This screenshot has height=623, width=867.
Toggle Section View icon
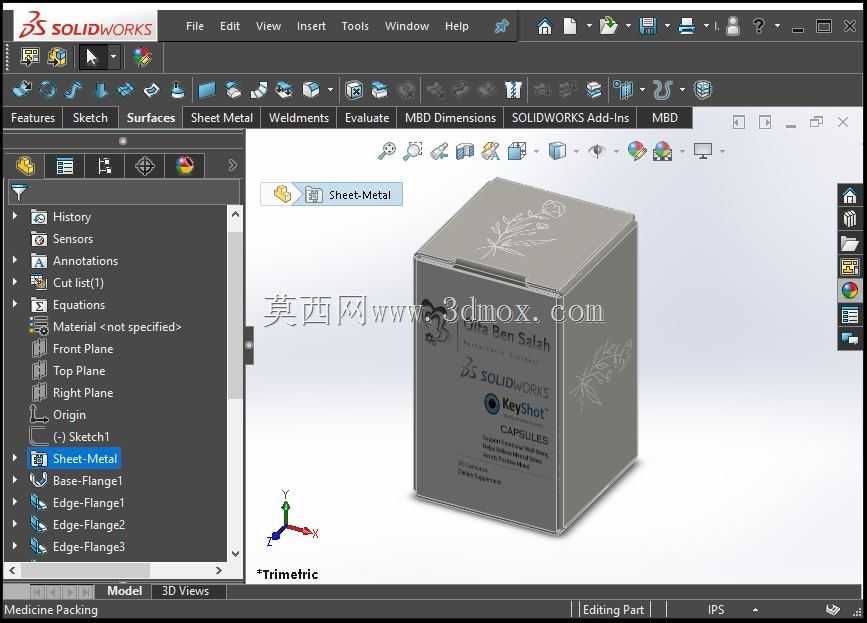[465, 151]
